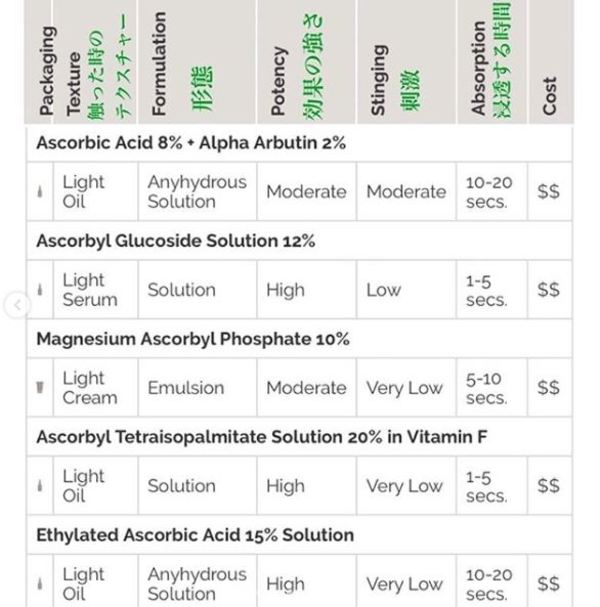Click the Ethylated Ascorbic Acid bottle icon

tap(40, 584)
